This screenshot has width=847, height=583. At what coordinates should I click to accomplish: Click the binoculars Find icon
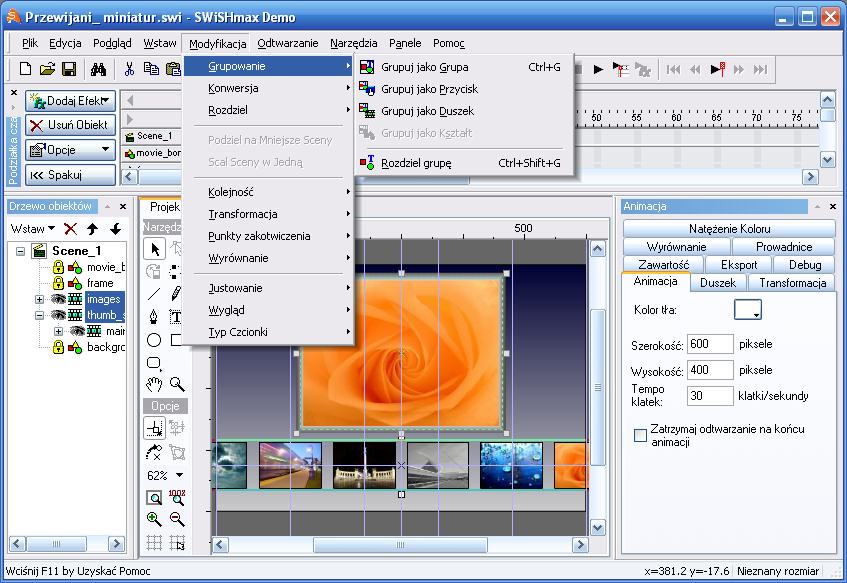[99, 69]
